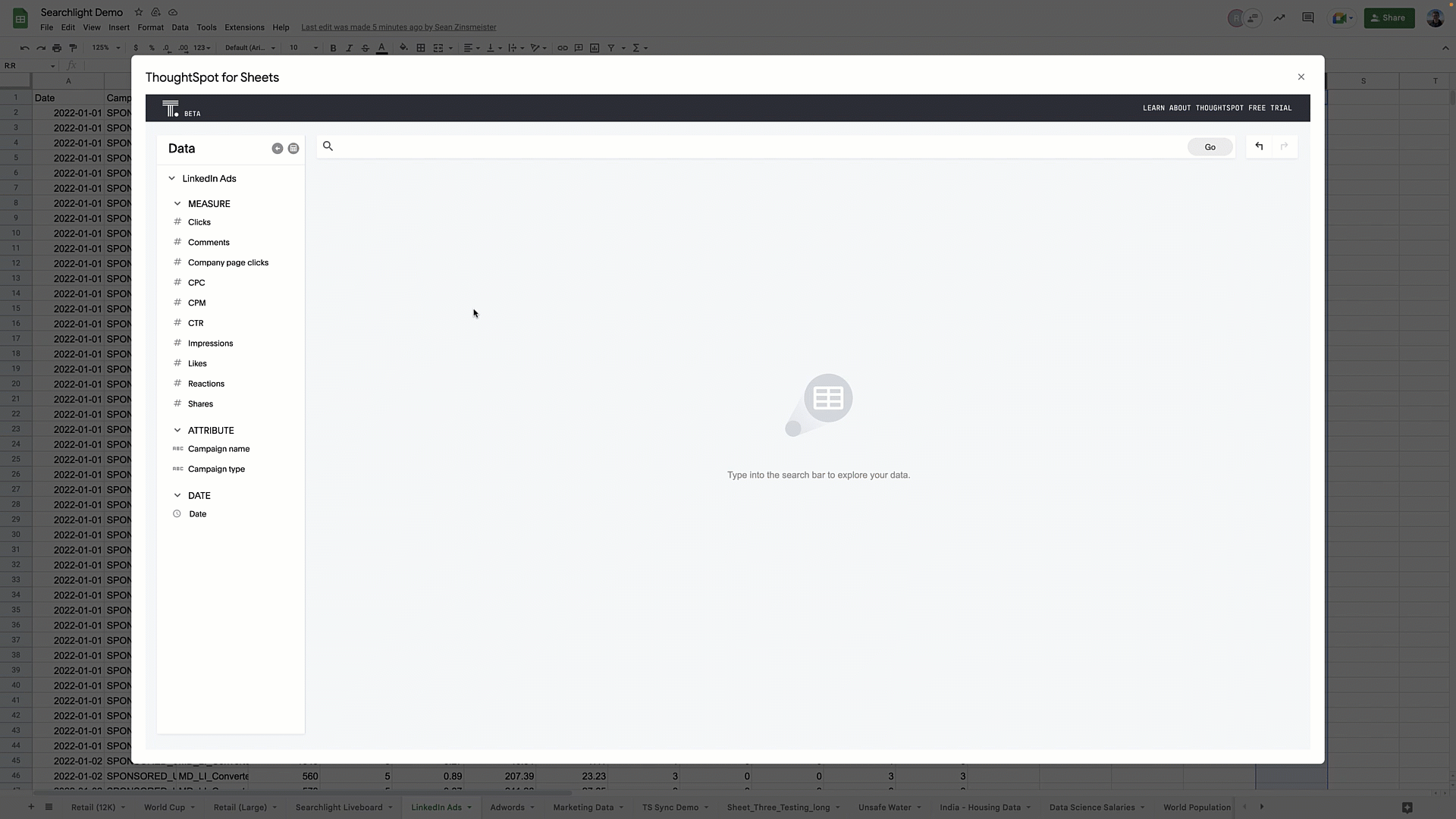Viewport: 1456px width, 819px height.
Task: Collapse the LinkedIn Ads data source
Action: (172, 178)
